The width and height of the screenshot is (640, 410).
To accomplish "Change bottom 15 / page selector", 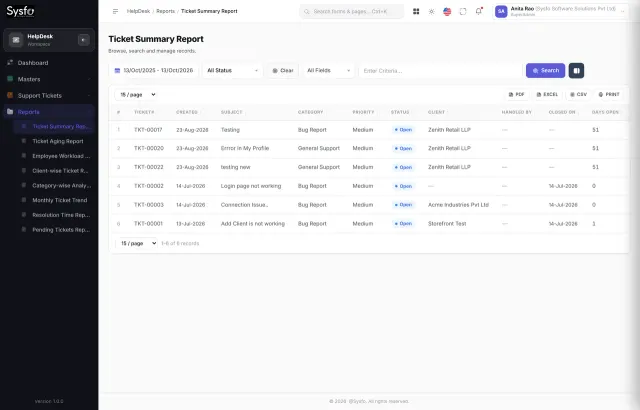I will coord(136,243).
